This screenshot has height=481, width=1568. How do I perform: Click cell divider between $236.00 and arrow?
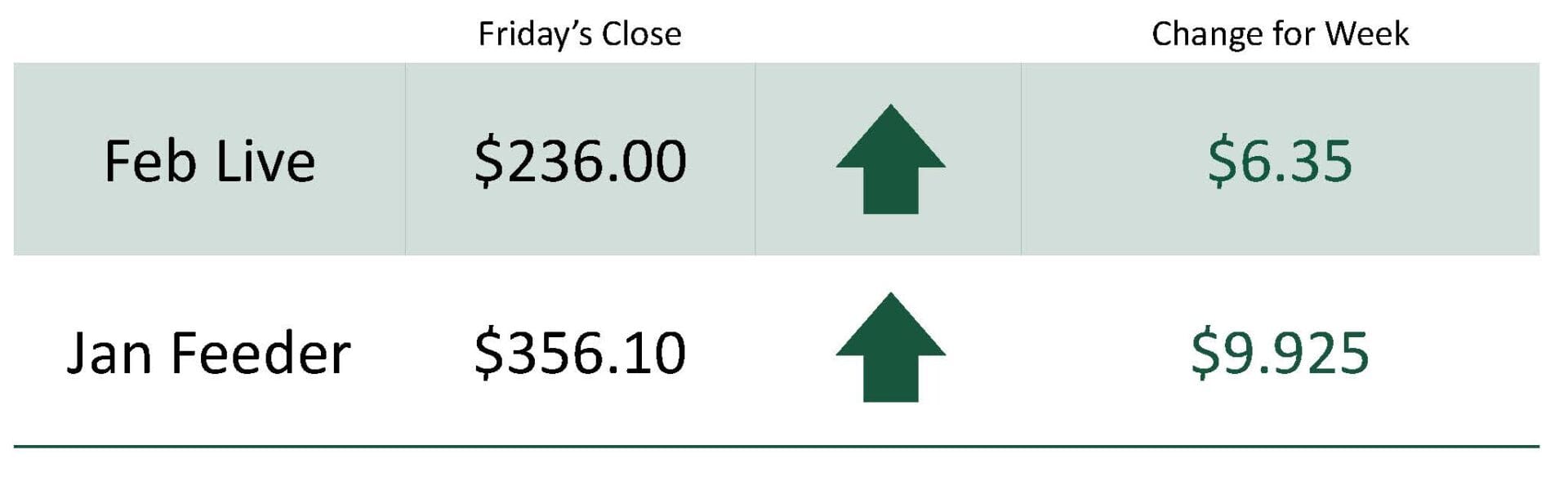coord(755,159)
